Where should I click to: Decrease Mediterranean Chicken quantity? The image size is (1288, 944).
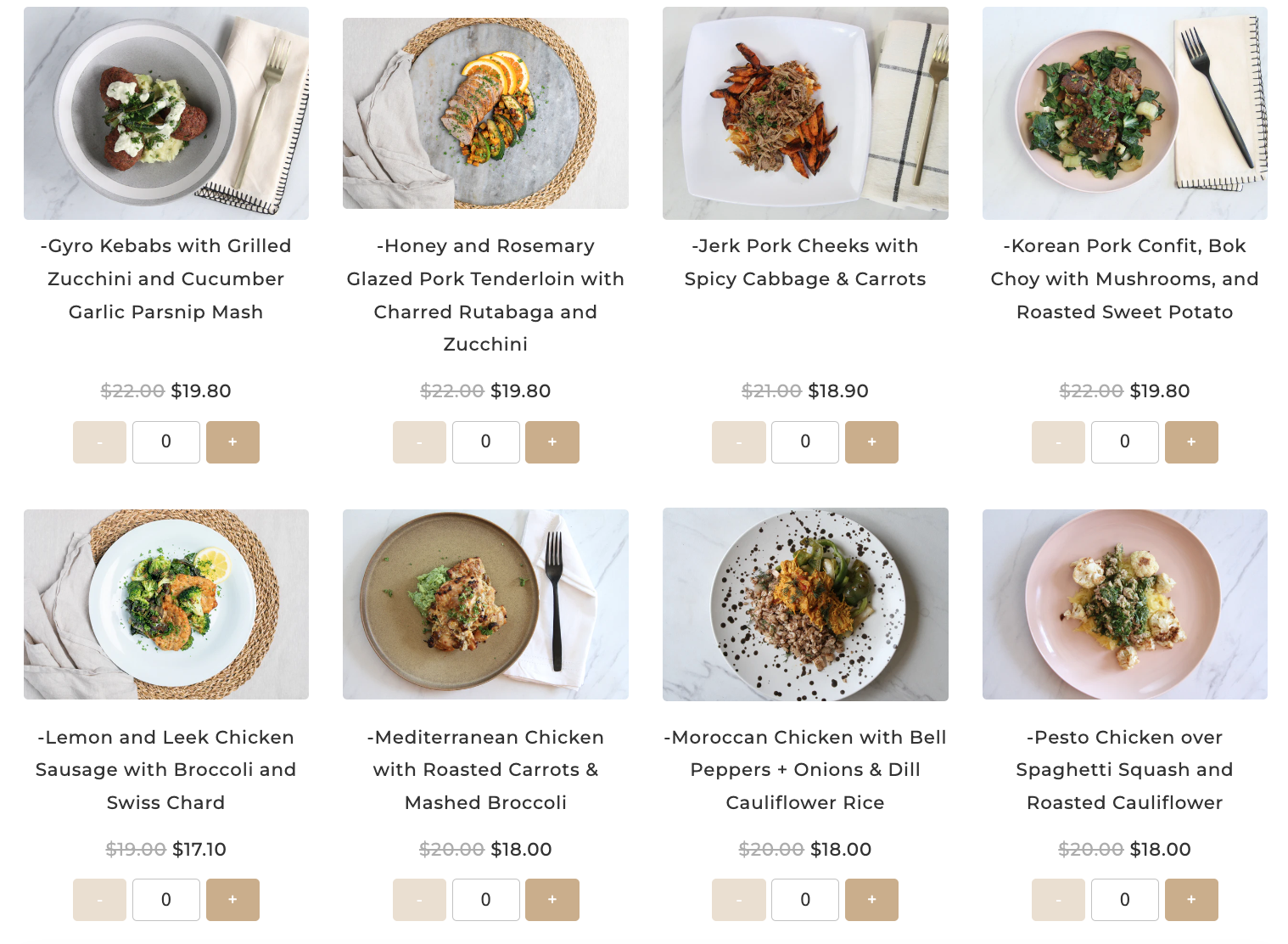click(419, 900)
